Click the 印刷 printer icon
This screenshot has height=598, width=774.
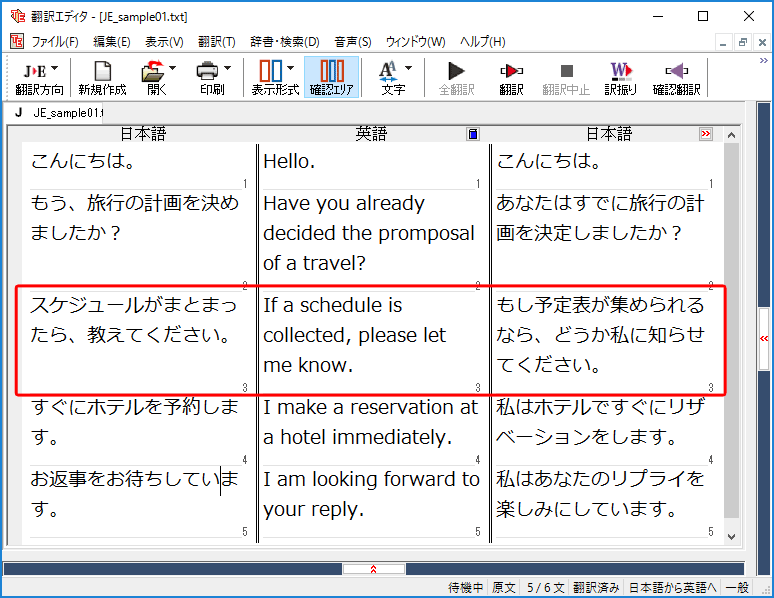[207, 72]
